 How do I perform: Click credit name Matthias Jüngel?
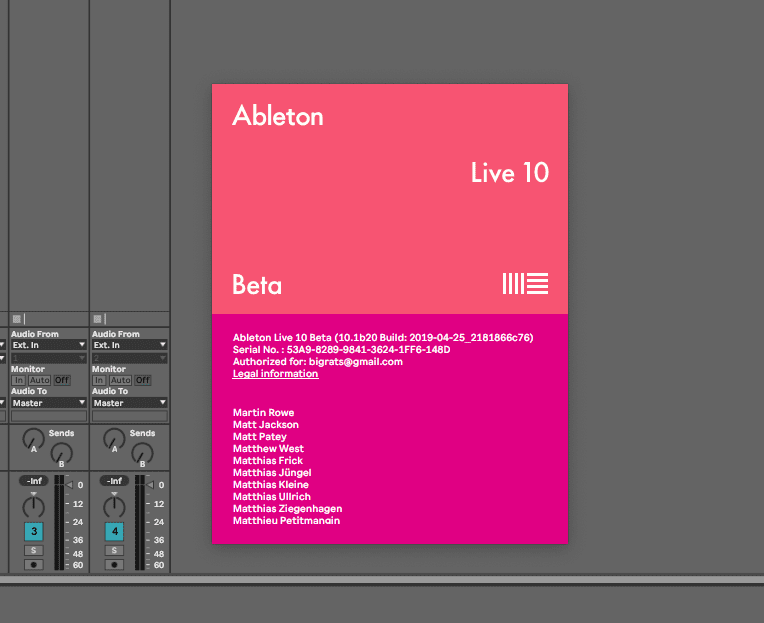coord(272,472)
